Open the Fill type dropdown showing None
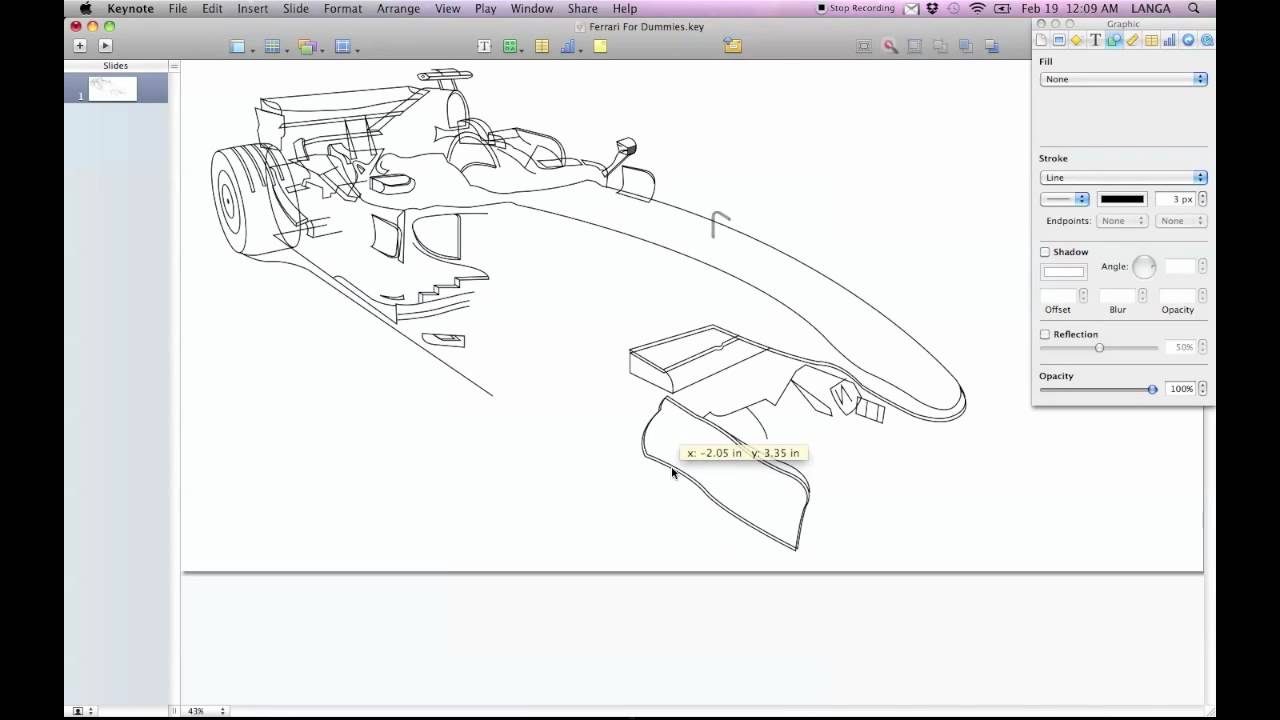This screenshot has width=1280, height=720. pyautogui.click(x=1123, y=79)
